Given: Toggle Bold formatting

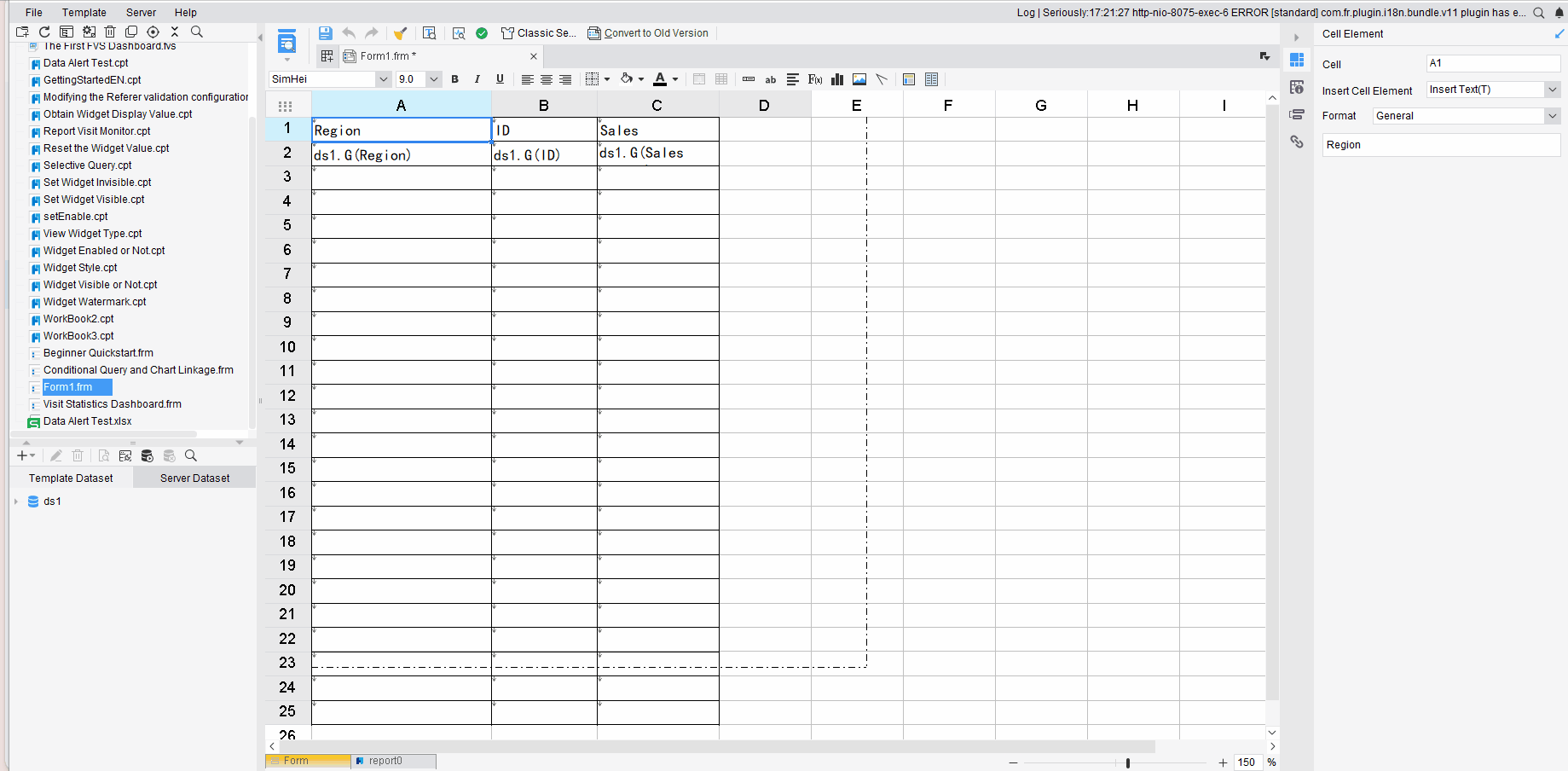Looking at the screenshot, I should coord(455,79).
